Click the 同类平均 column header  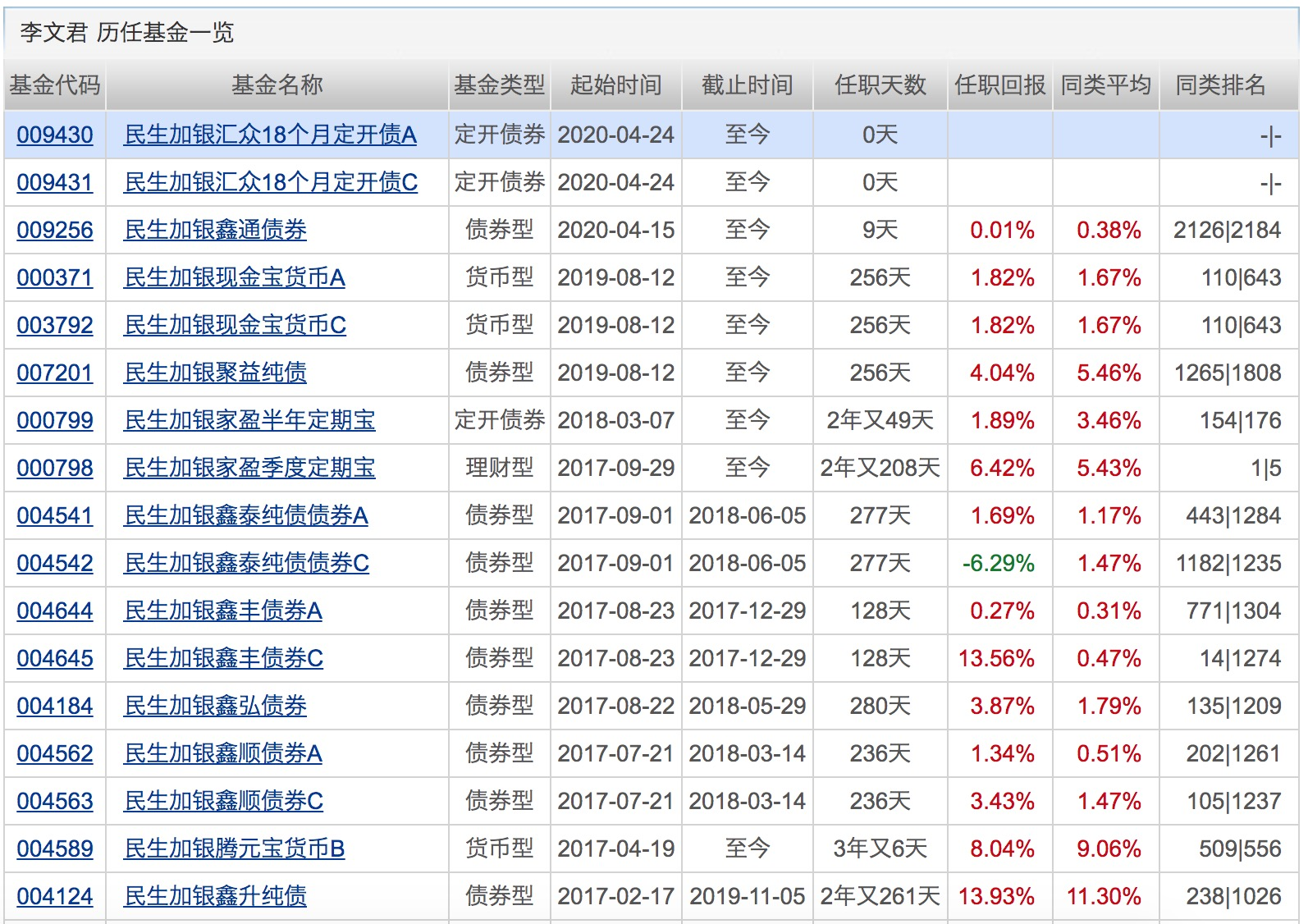1106,85
